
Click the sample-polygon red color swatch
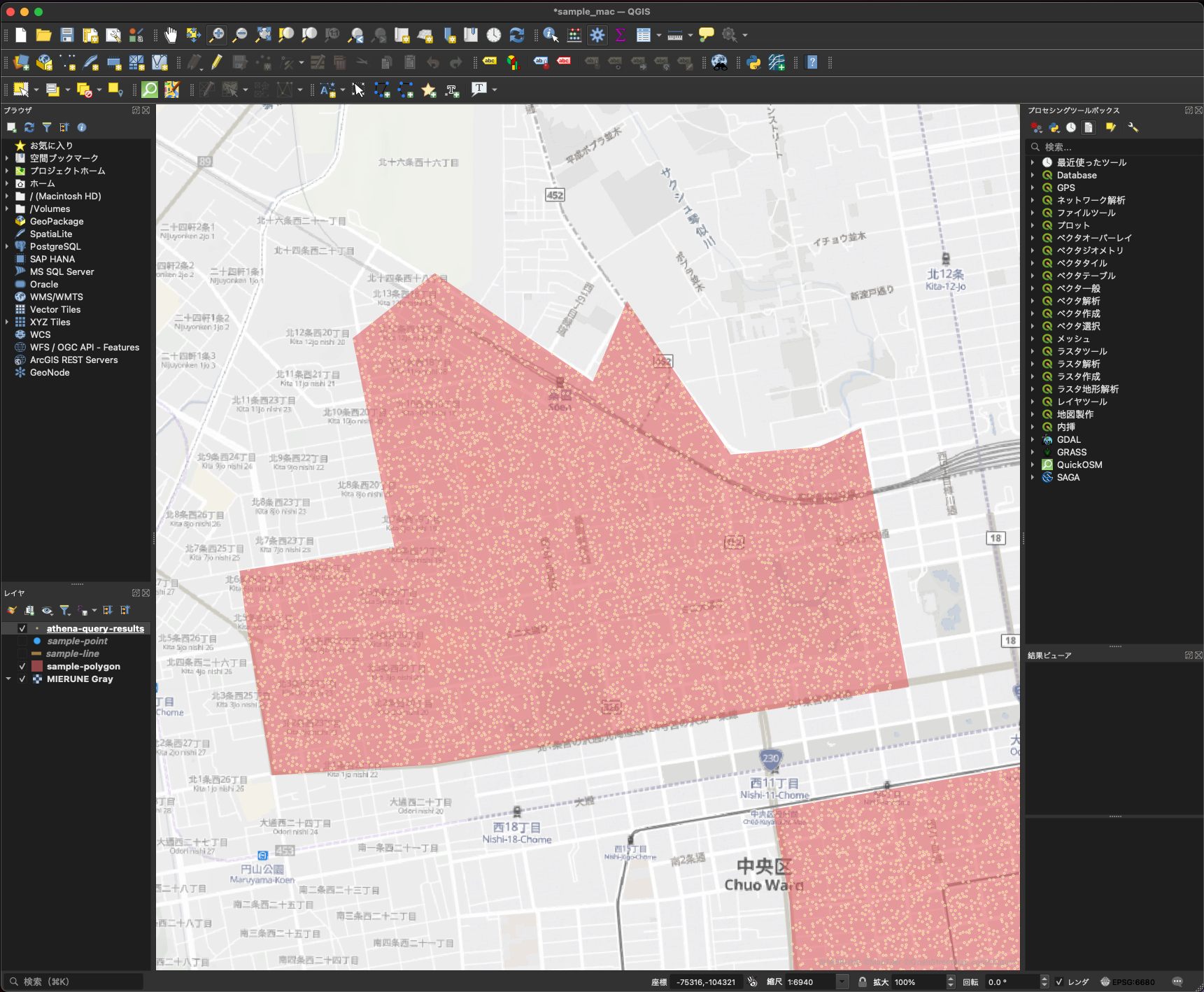point(37,667)
